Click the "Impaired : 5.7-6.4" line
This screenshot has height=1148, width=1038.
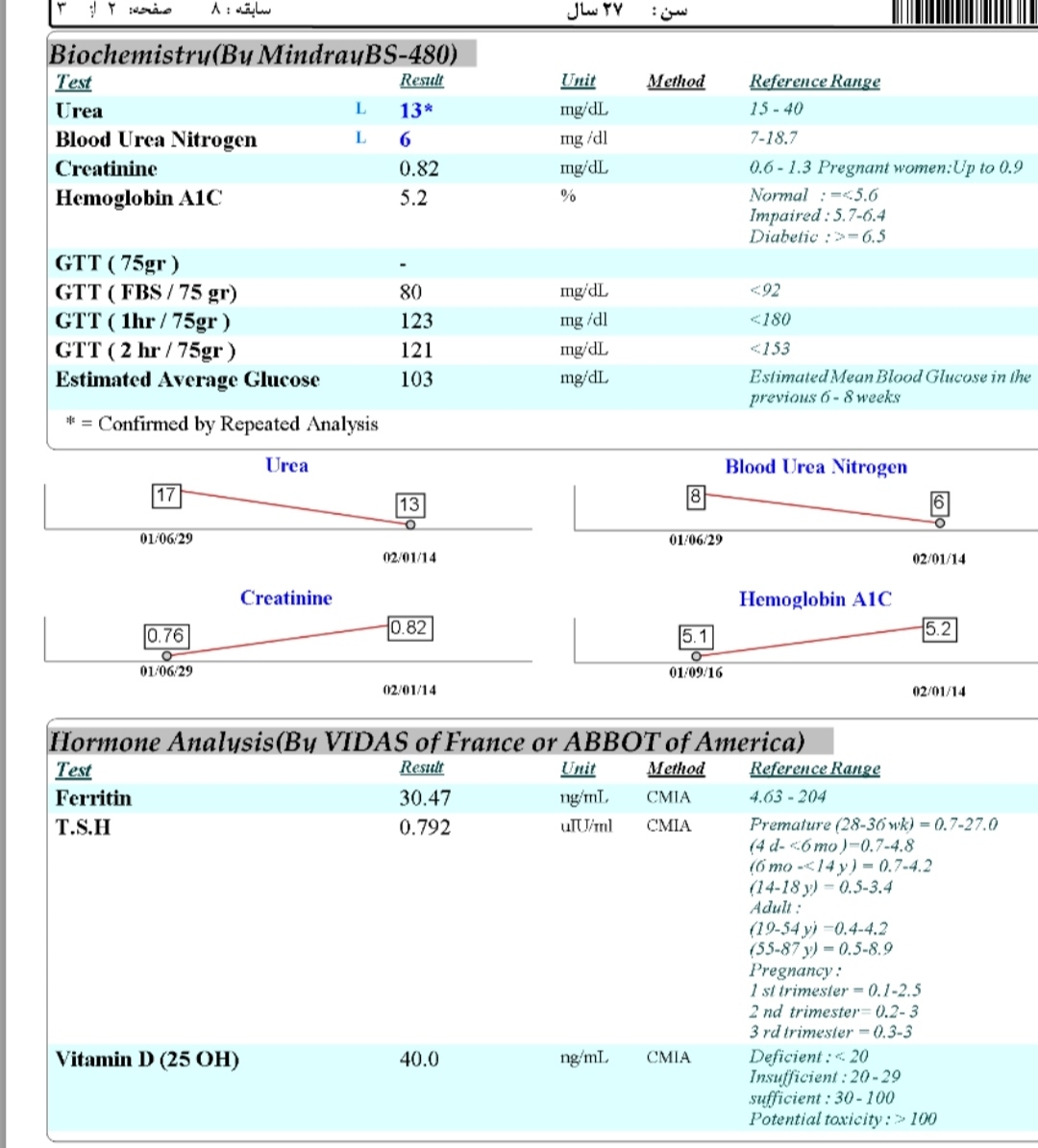[x=817, y=215]
